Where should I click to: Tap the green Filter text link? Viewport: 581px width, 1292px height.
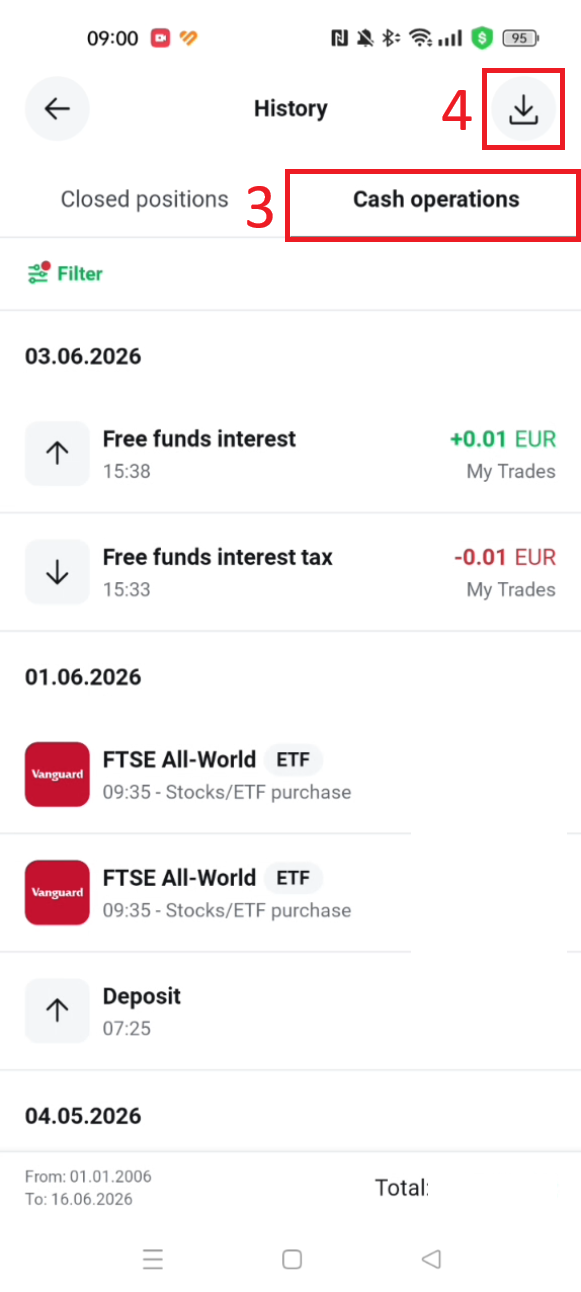coord(80,273)
